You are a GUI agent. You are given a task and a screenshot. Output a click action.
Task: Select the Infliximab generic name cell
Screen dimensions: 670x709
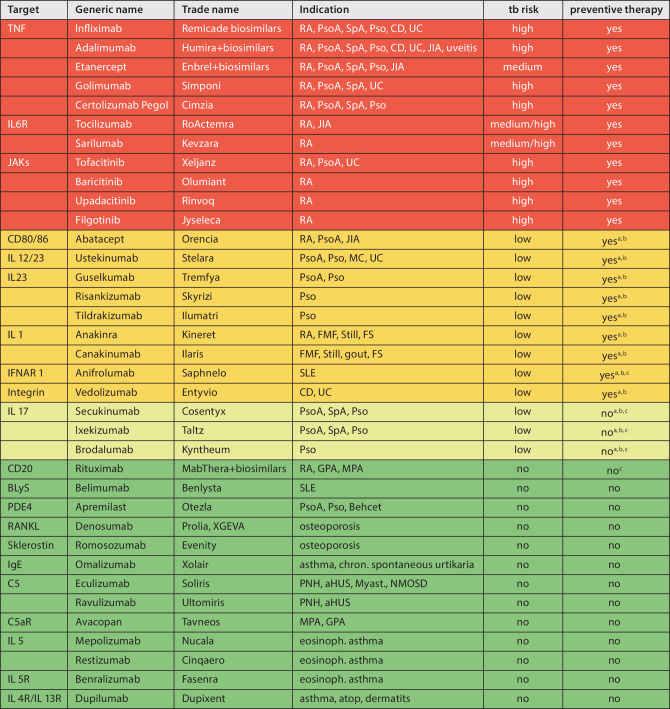tap(99, 28)
